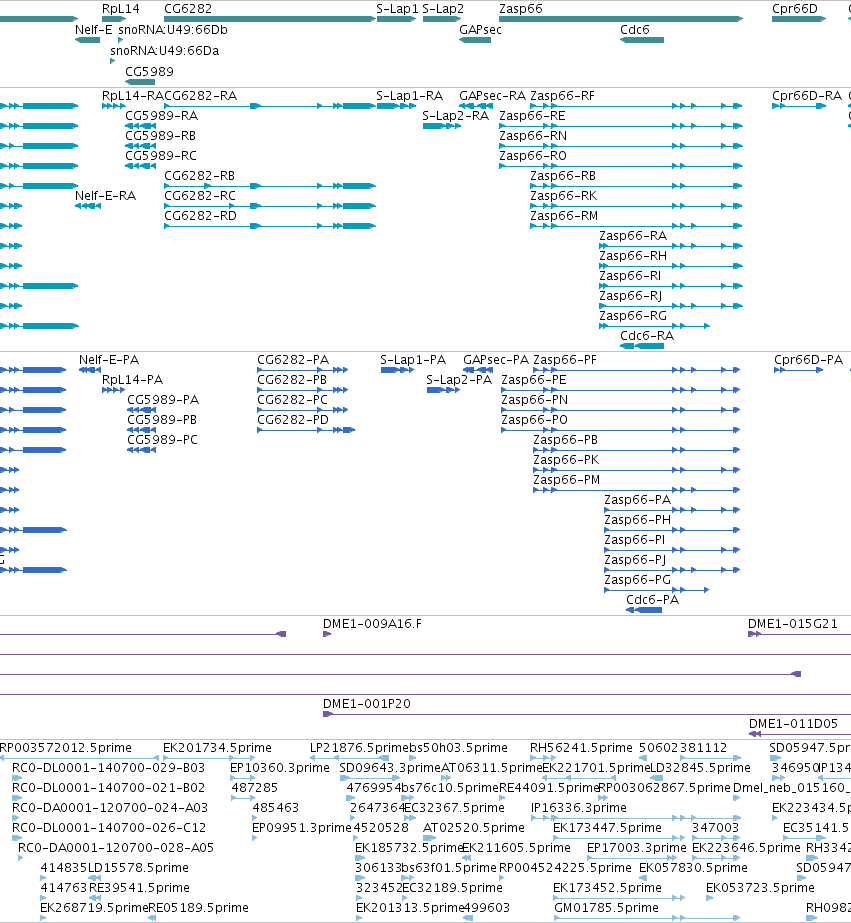
Task: Click protein label S-Lap2-PA
Action: tap(459, 380)
